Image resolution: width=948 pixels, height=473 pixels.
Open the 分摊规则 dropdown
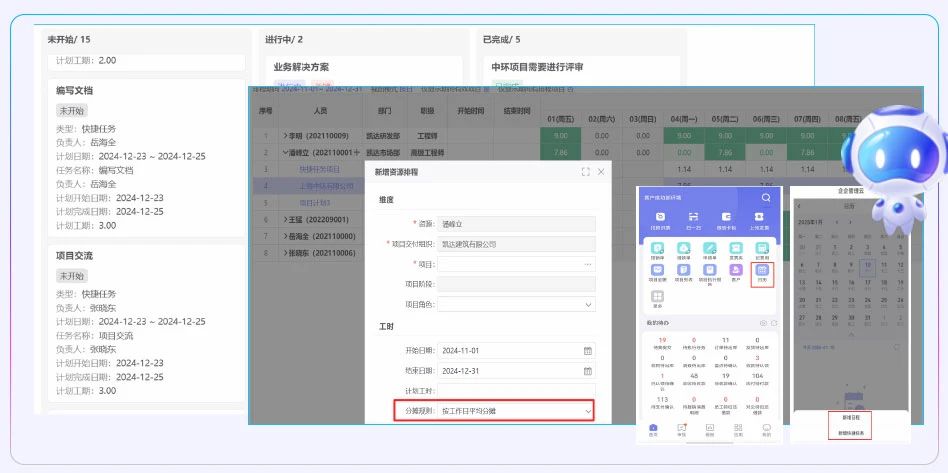click(x=588, y=410)
